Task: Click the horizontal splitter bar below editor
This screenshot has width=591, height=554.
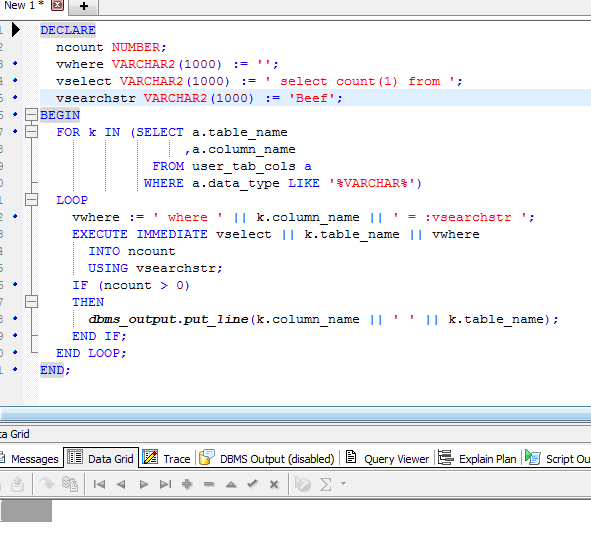Action: coord(296,415)
